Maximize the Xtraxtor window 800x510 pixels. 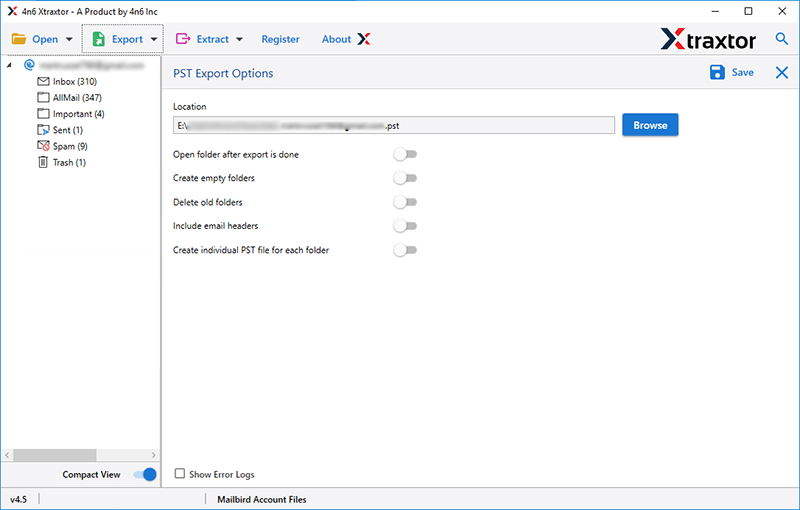tap(748, 11)
